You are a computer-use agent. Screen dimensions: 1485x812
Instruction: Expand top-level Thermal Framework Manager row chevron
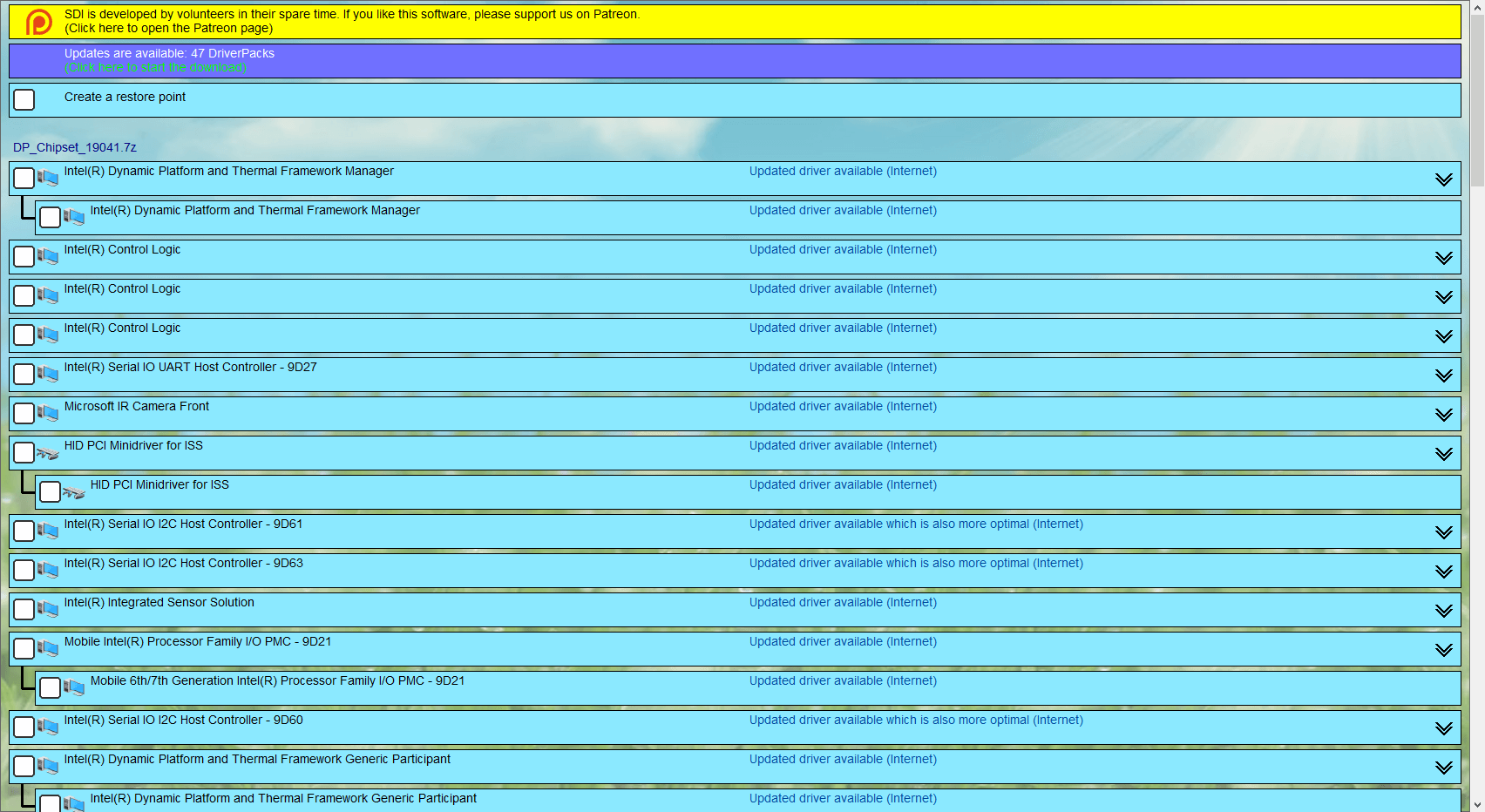[1444, 179]
